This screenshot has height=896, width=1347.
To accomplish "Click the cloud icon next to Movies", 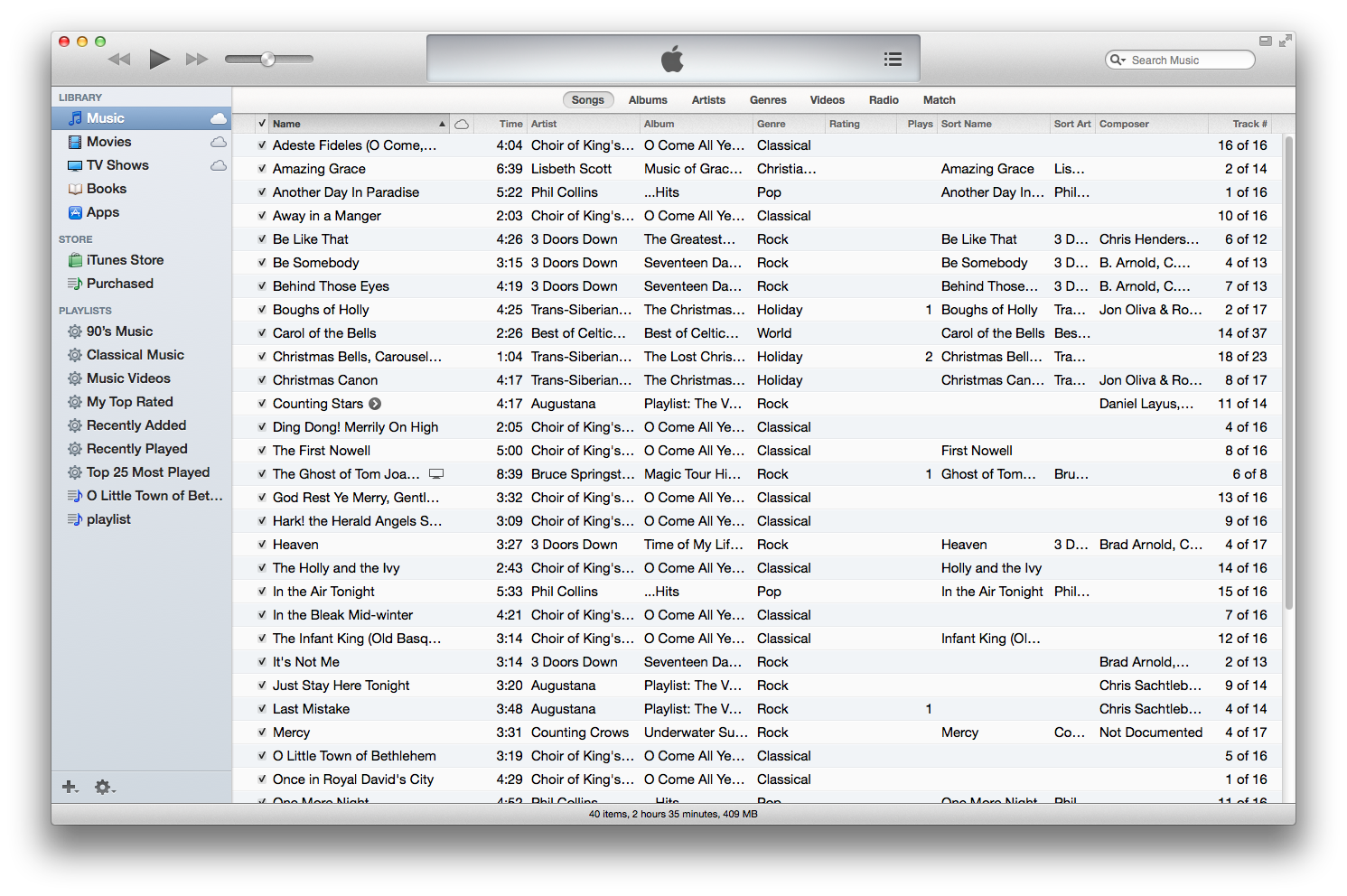I will click(219, 142).
